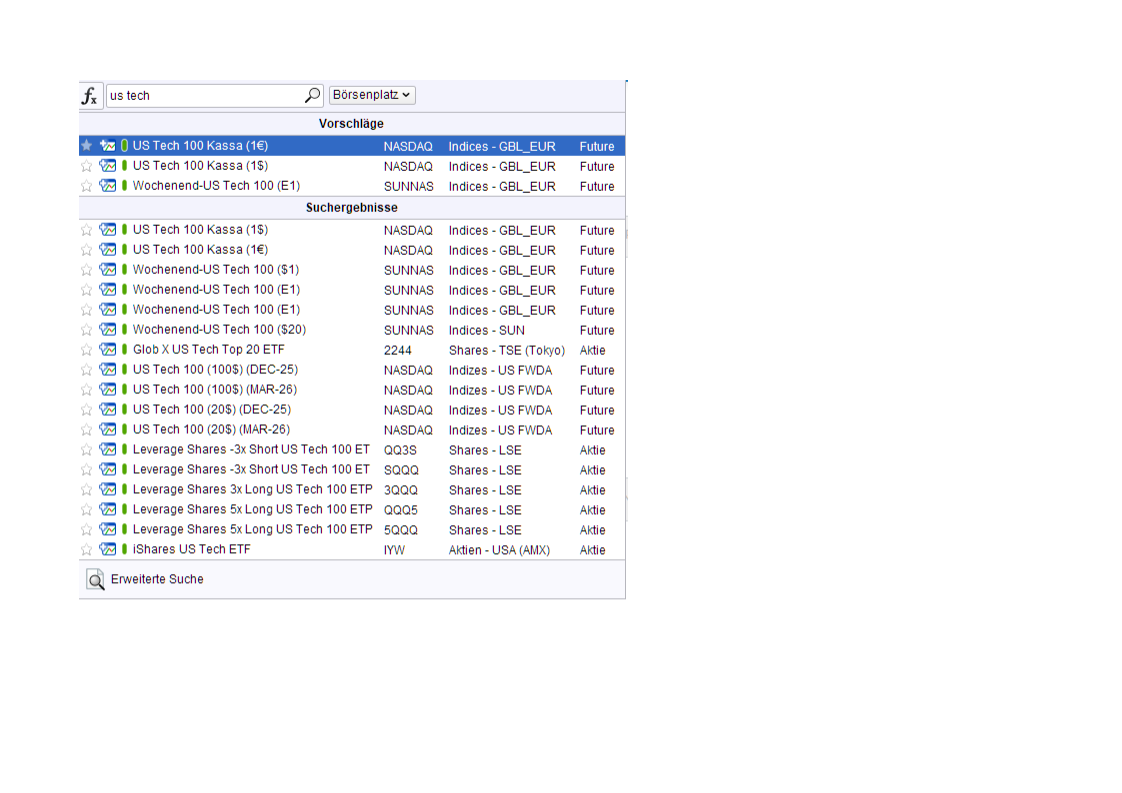Open chart icon for Kassa (1$) in Vorschläge

pyautogui.click(x=108, y=166)
